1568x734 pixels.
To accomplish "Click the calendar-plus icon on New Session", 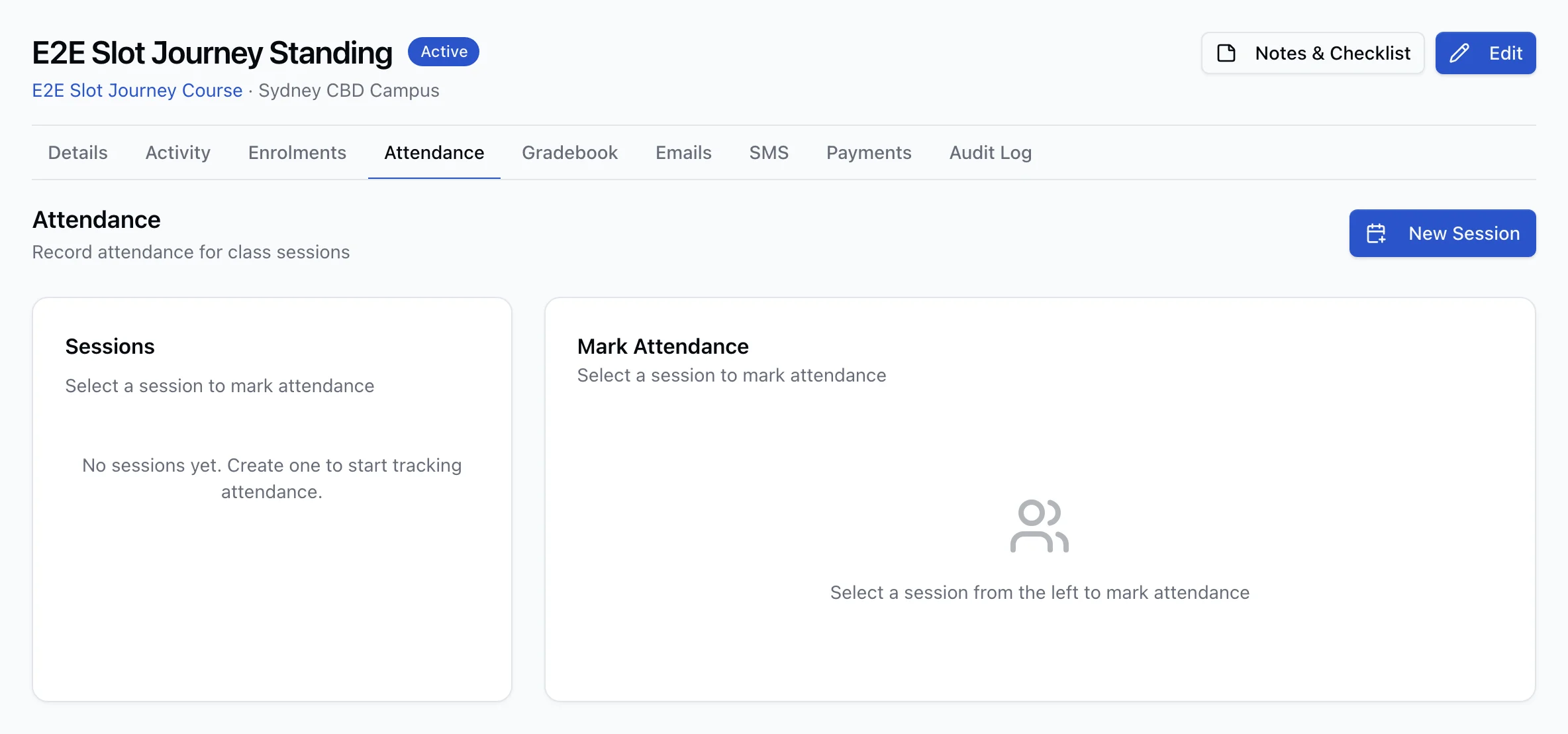I will click(x=1377, y=233).
